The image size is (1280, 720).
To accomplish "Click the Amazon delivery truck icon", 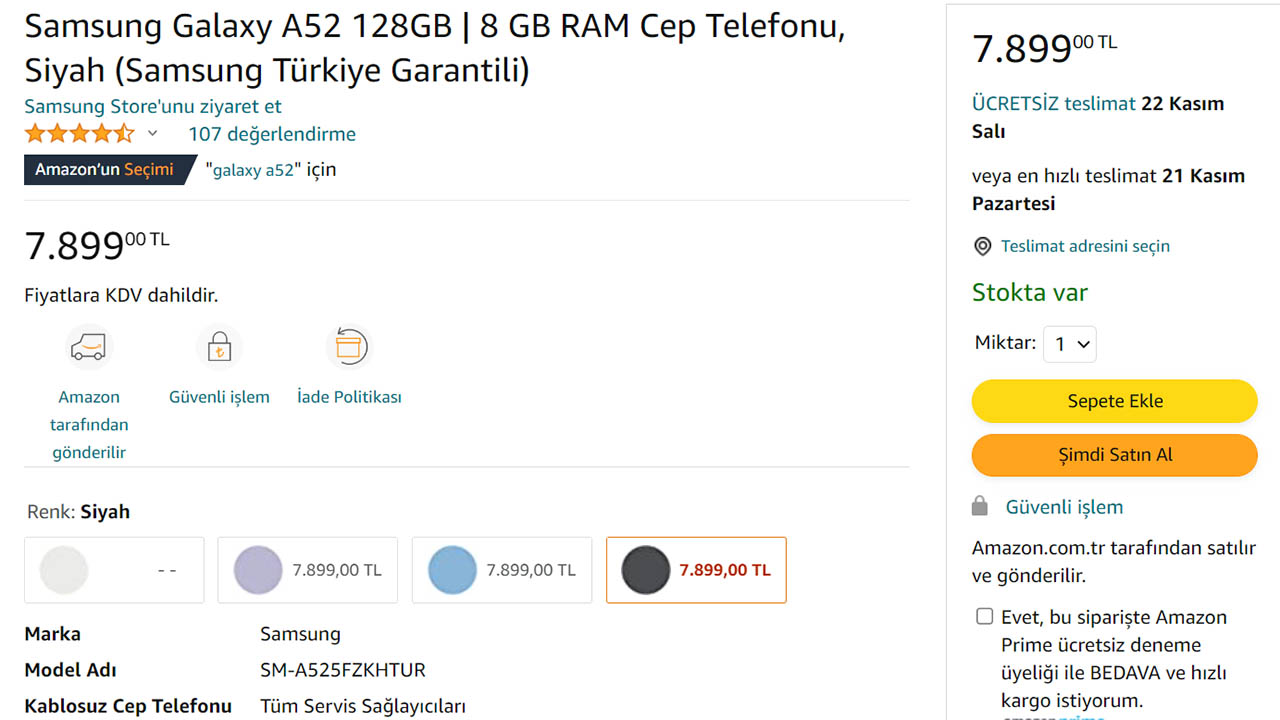I will 89,348.
